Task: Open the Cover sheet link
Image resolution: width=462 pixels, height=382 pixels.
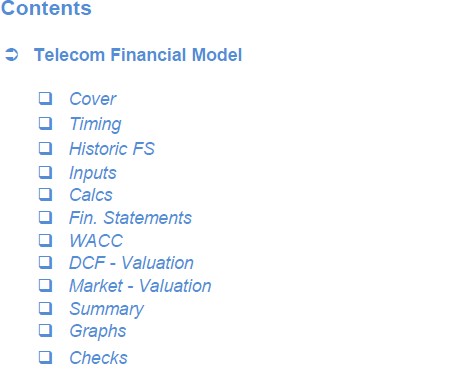Action: pyautogui.click(x=93, y=99)
